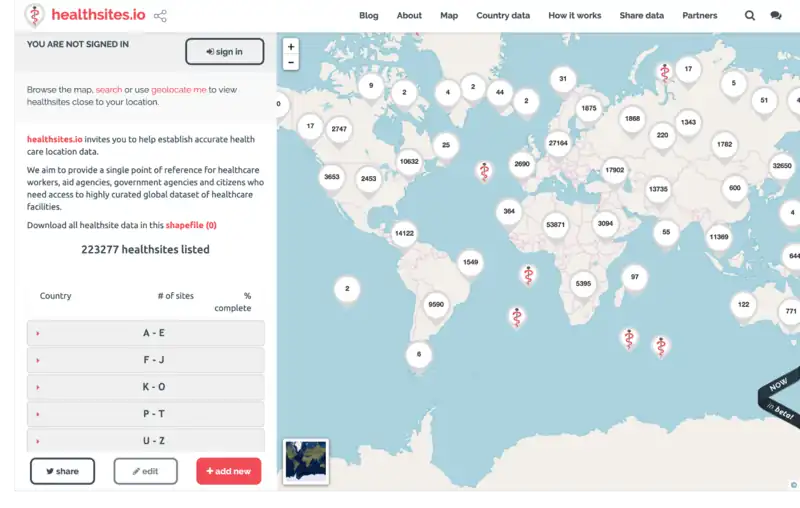This screenshot has width=800, height=508.
Task: Zoom out on the map
Action: (291, 62)
